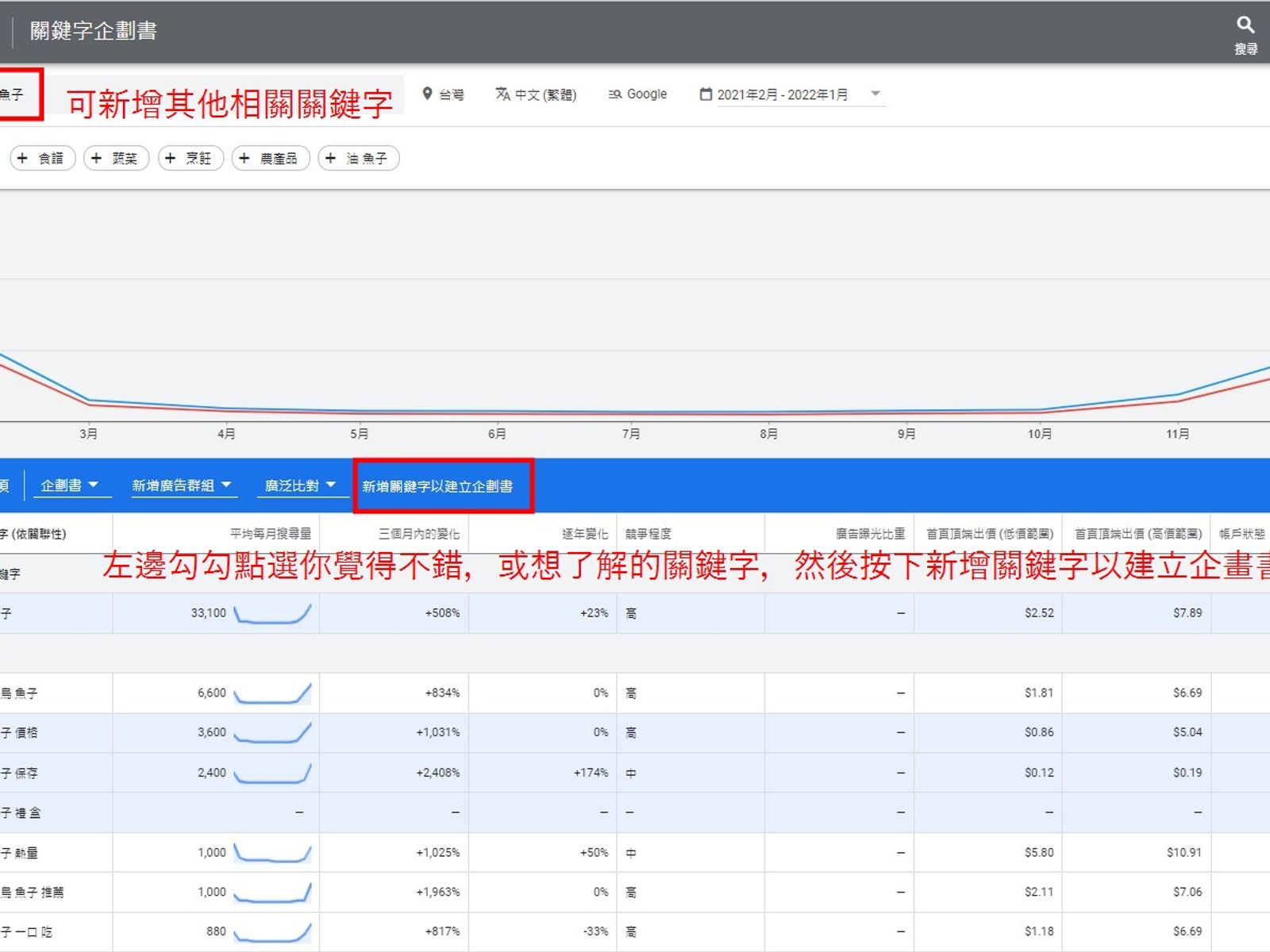Click the $7.89 high bid value
Viewport: 1270px width, 952px height.
tap(1187, 613)
